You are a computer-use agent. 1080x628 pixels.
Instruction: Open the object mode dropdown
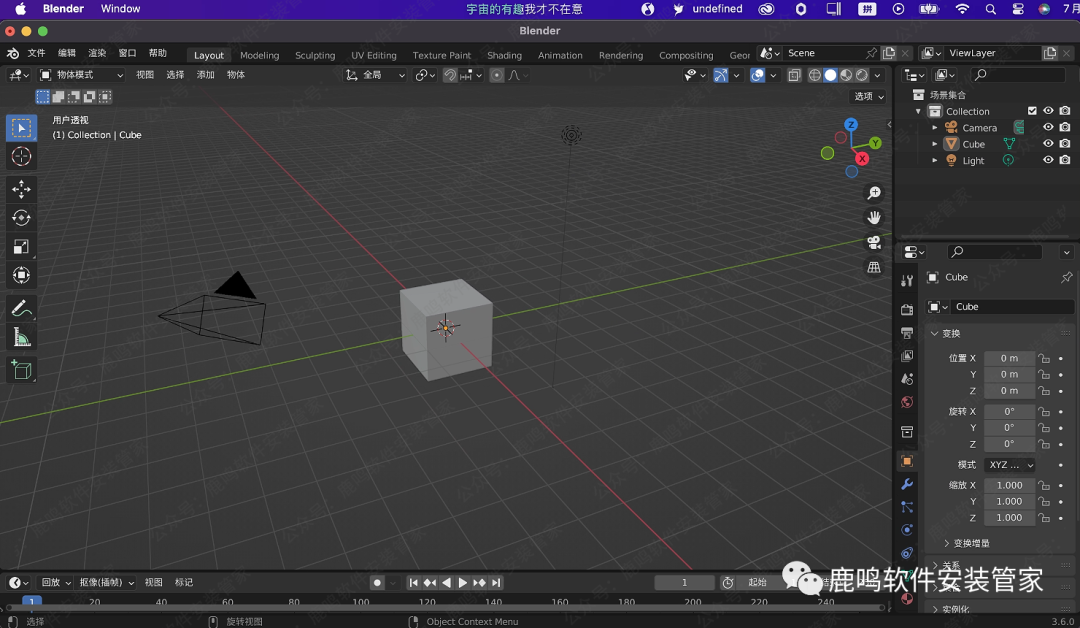pos(82,75)
